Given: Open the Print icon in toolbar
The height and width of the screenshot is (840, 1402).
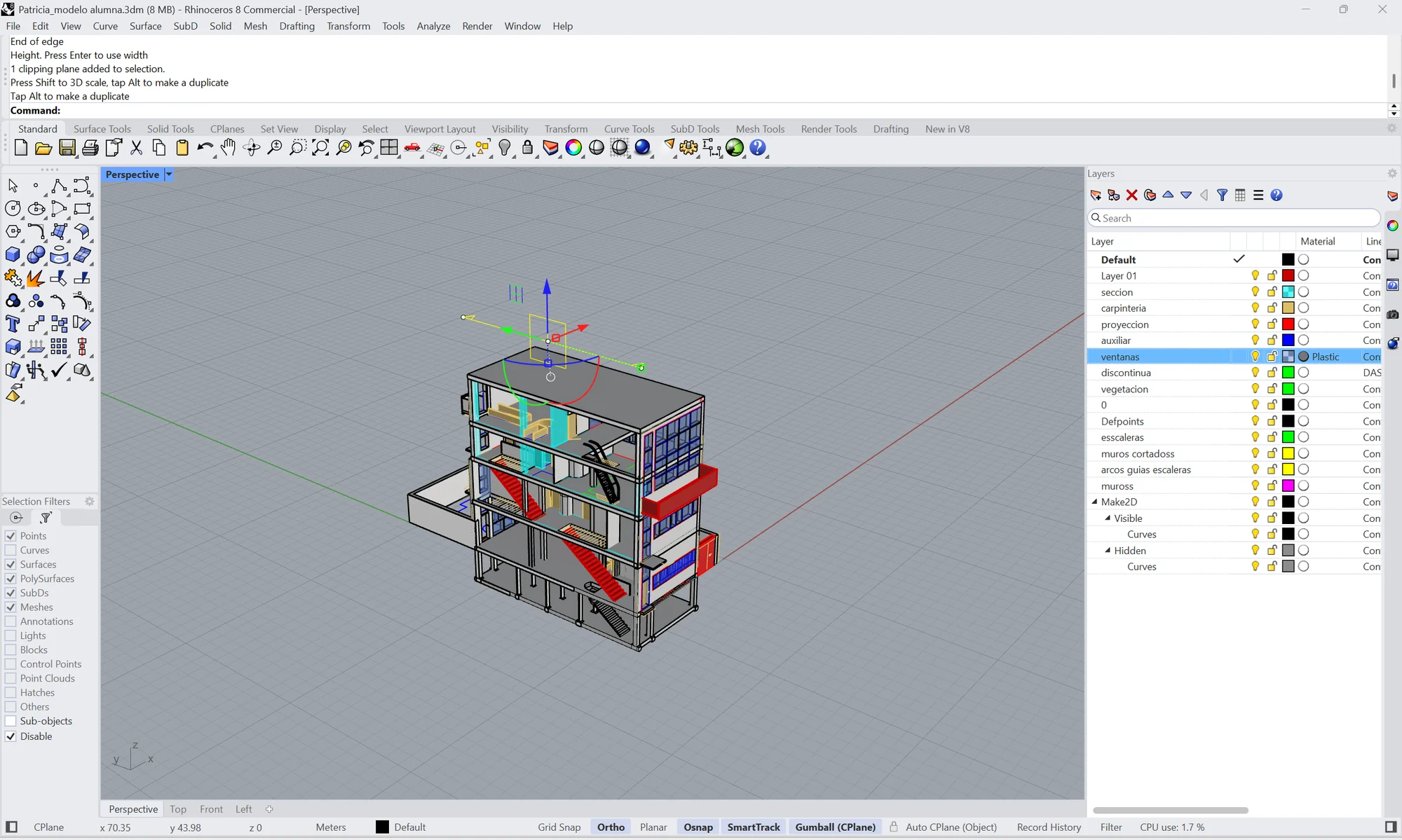Looking at the screenshot, I should click(x=90, y=148).
